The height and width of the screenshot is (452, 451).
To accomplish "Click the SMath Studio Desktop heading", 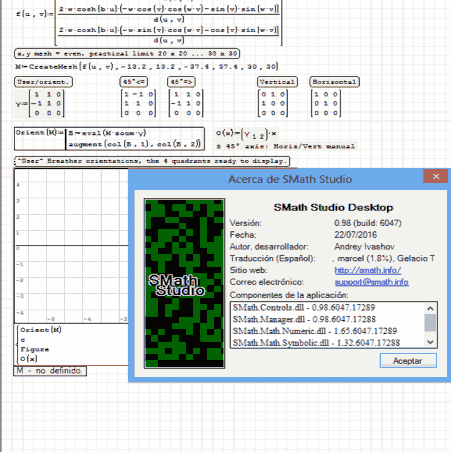I will pyautogui.click(x=333, y=207).
